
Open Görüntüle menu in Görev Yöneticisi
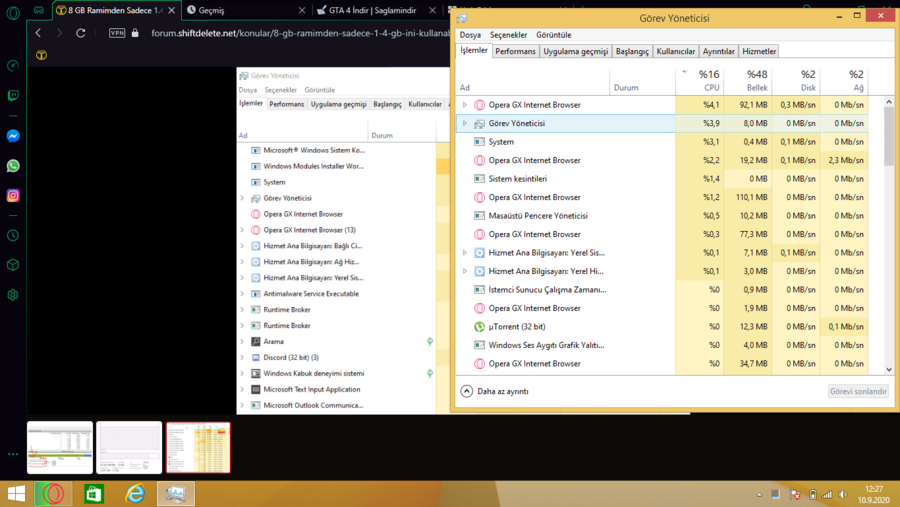click(554, 35)
